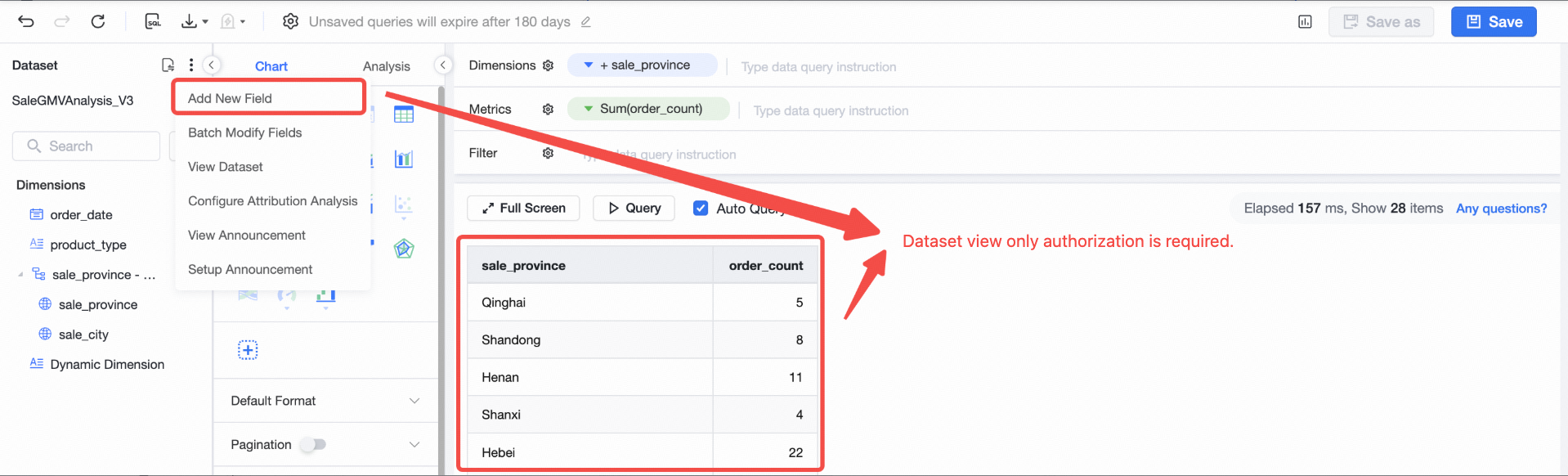This screenshot has width=1568, height=476.
Task: Open the Any questions? link
Action: 1501,209
